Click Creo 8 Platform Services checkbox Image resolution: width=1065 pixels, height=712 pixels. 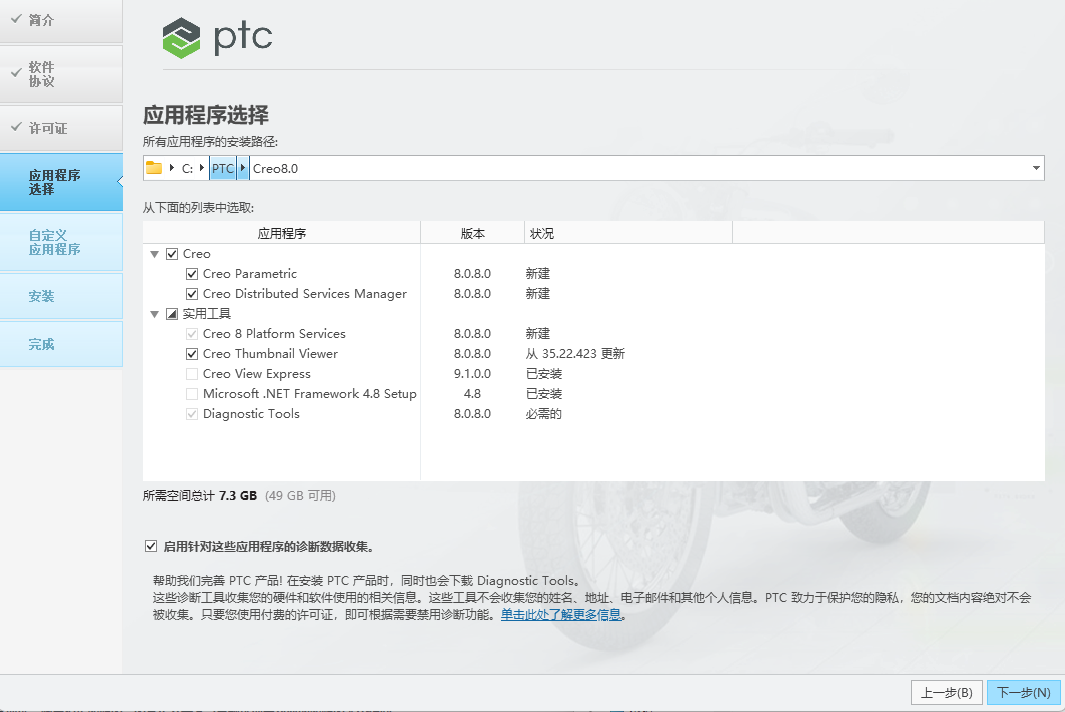tap(192, 334)
